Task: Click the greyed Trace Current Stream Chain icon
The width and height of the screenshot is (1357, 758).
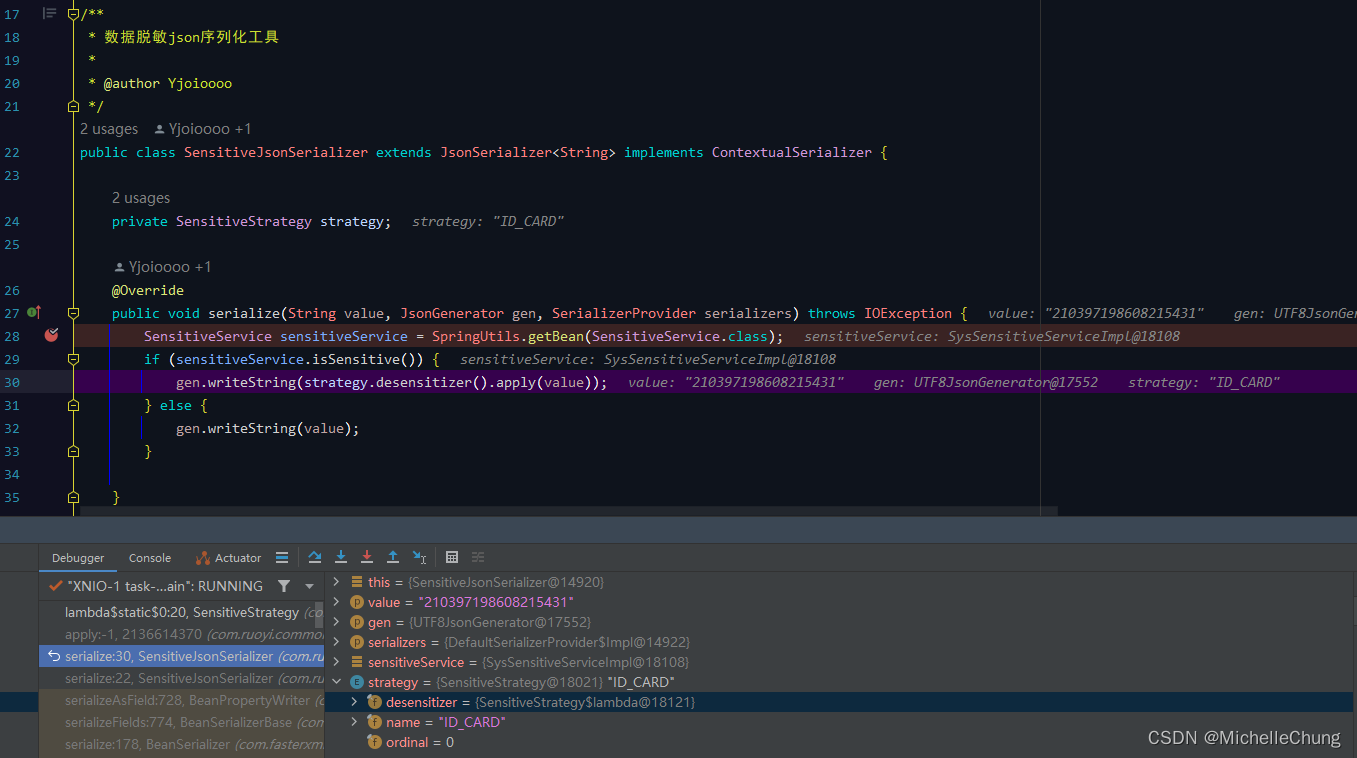Action: [478, 557]
